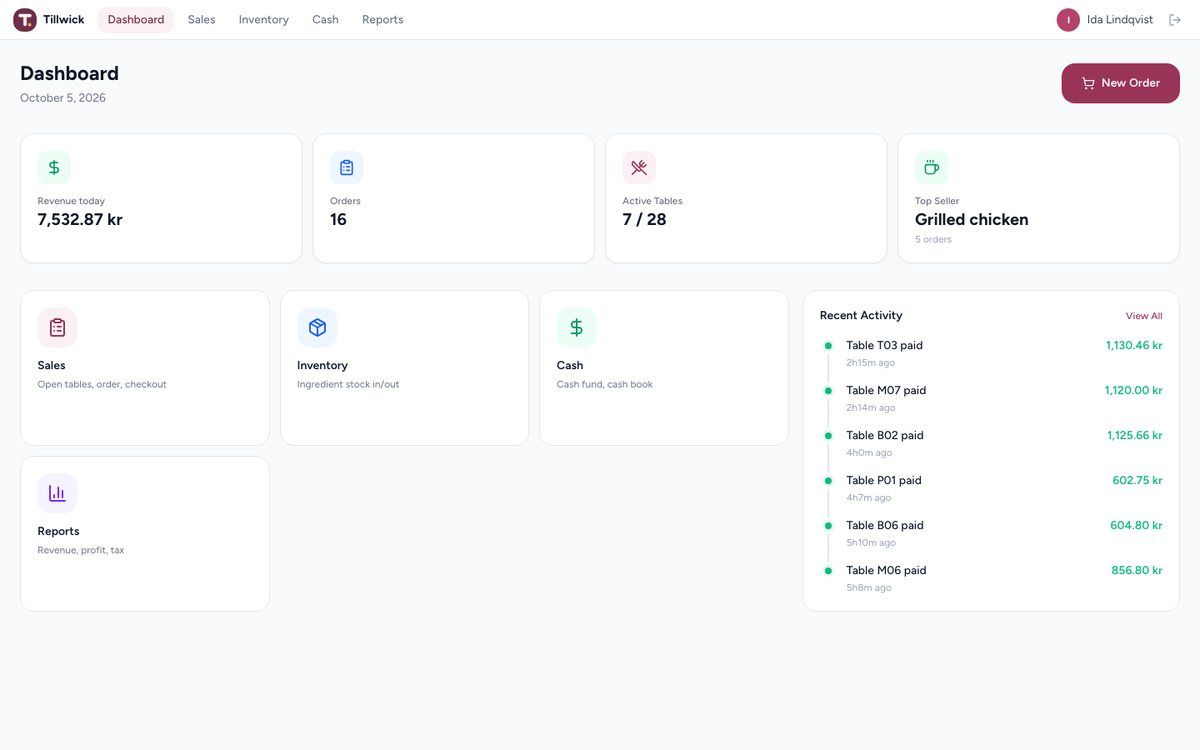
Task: Click the user name 'Ida Lindqvist'
Action: 1120,20
